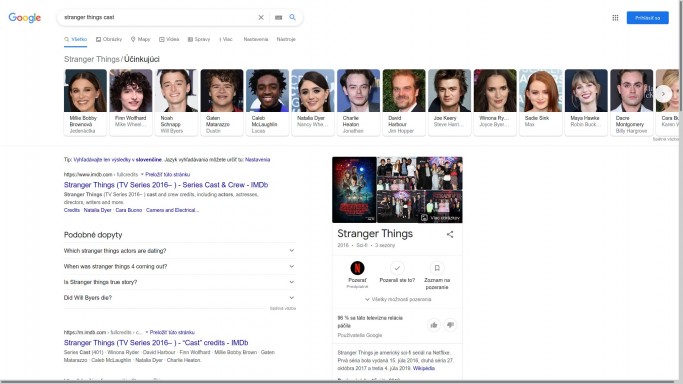The width and height of the screenshot is (683, 384).
Task: Click 'Preložiť túto stránku' for m.imdb result
Action: [x=172, y=333]
